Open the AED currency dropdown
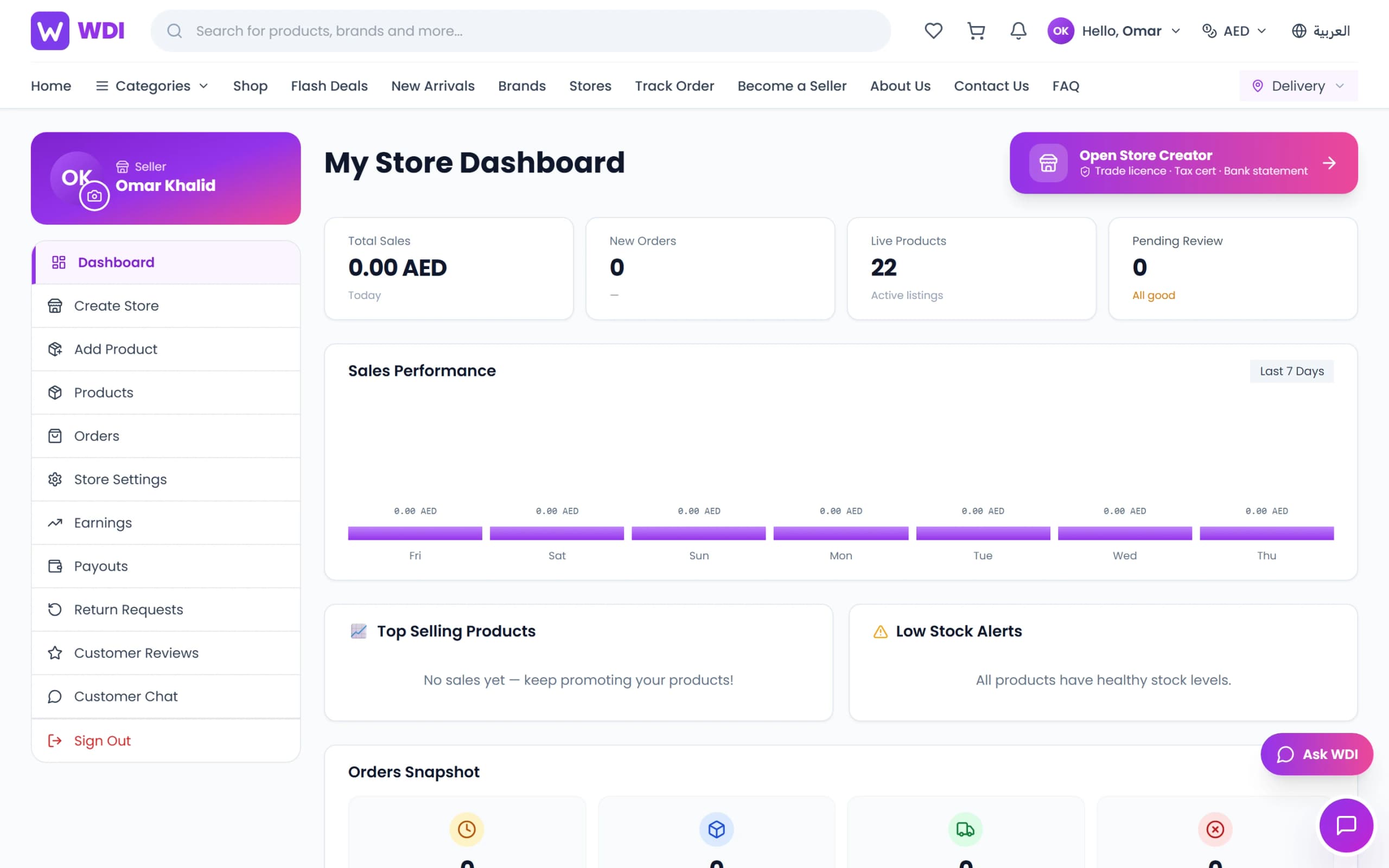This screenshot has width=1389, height=868. (1234, 31)
